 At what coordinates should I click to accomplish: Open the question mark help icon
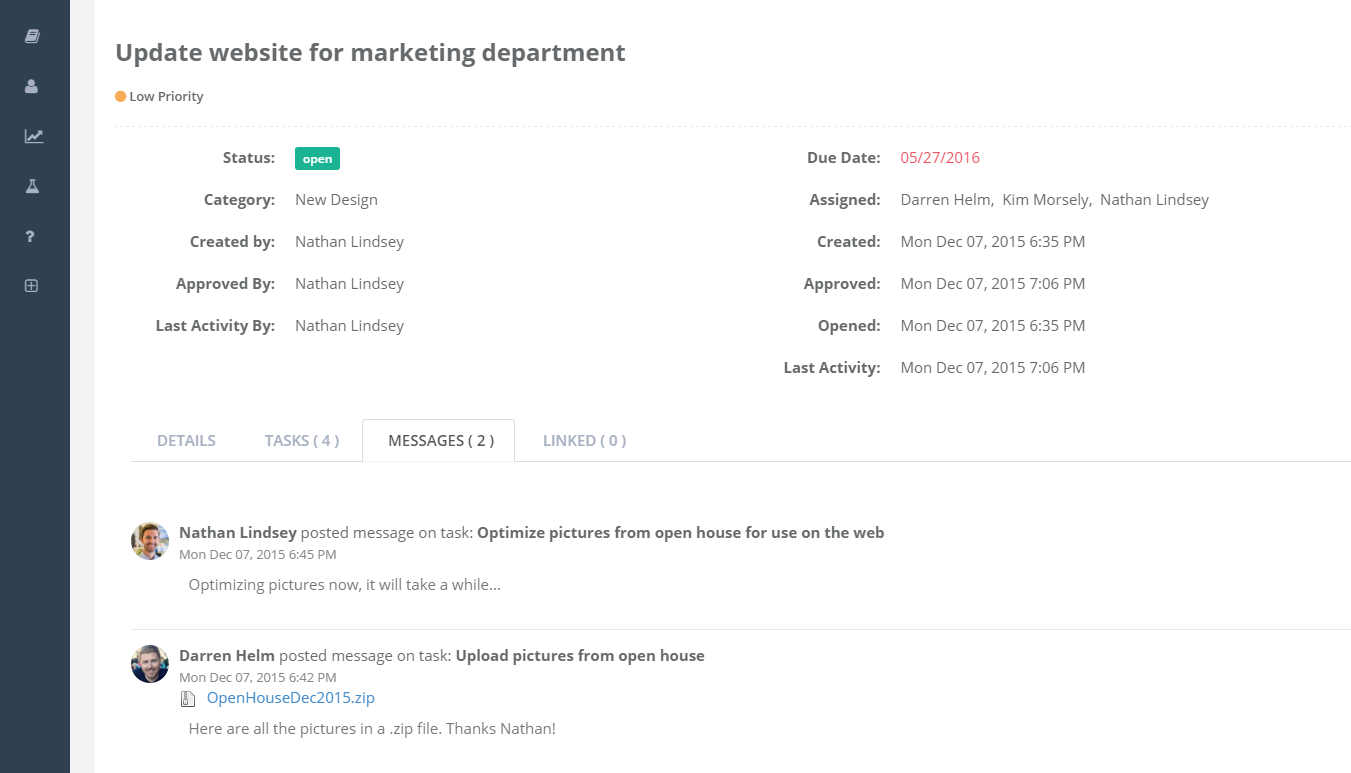pyautogui.click(x=30, y=236)
